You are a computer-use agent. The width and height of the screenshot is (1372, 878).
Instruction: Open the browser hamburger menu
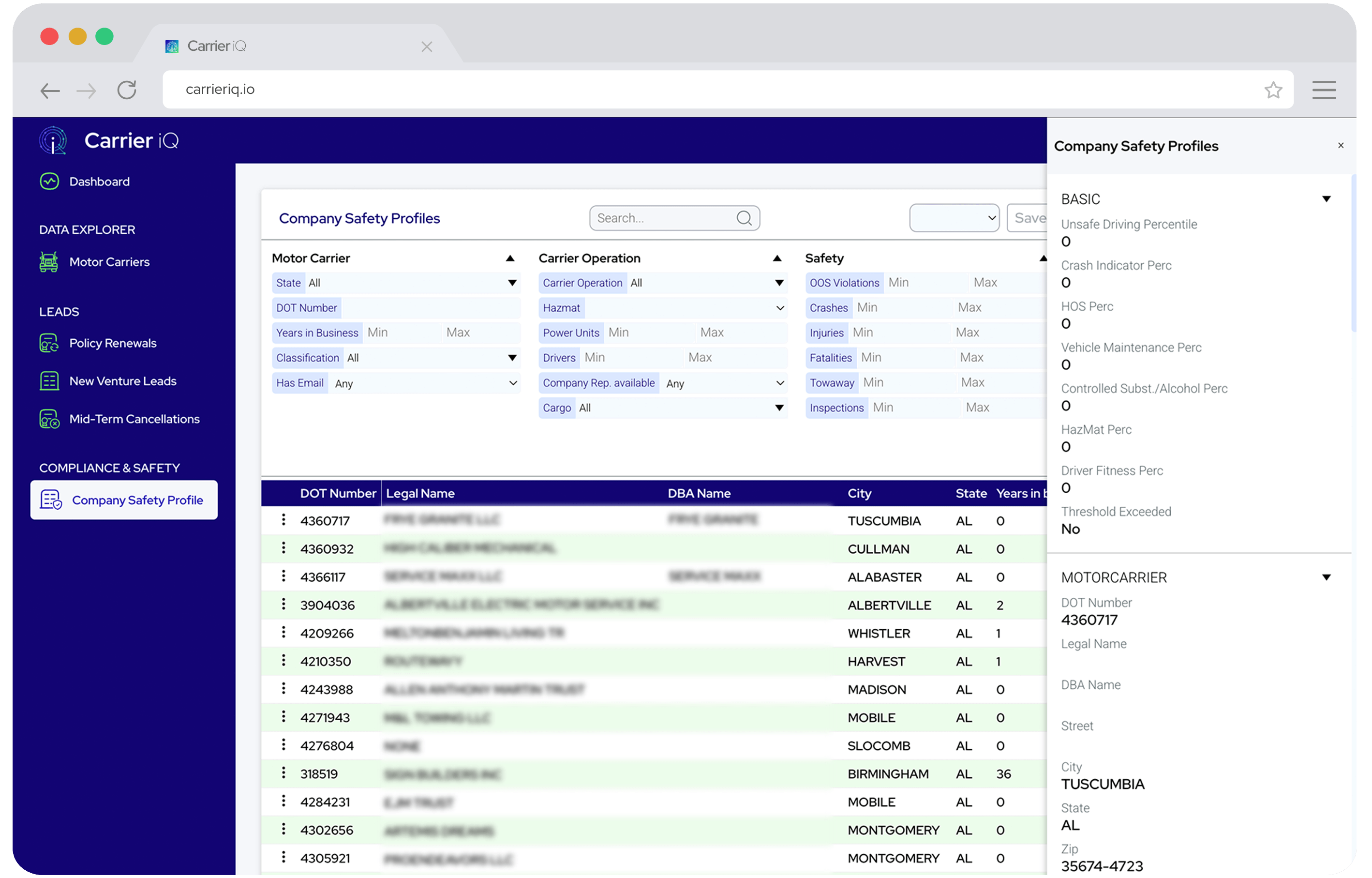click(1324, 90)
